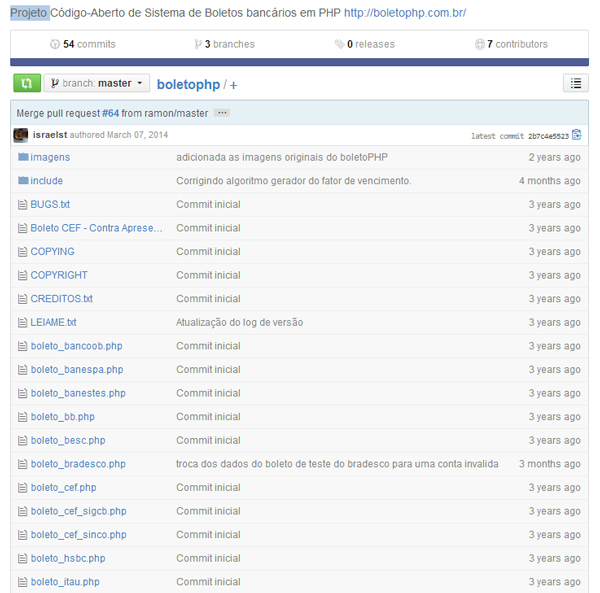The width and height of the screenshot is (600, 593).
Task: Open boleto_besc.php file
Action: [x=68, y=440]
